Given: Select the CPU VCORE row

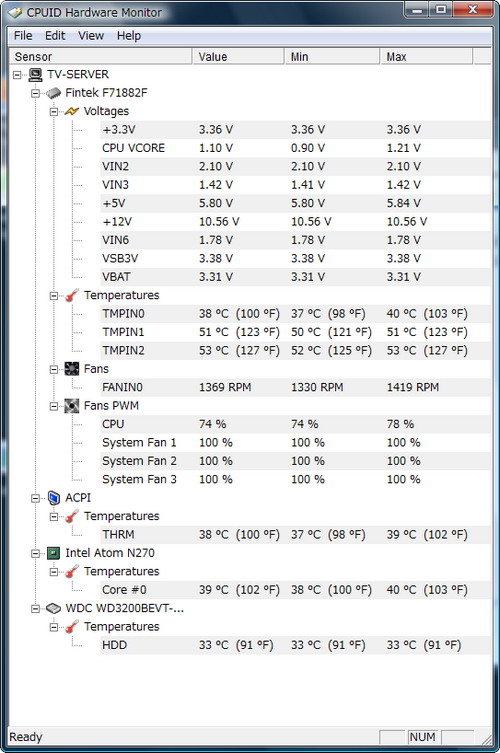Looking at the screenshot, I should (x=295, y=148).
